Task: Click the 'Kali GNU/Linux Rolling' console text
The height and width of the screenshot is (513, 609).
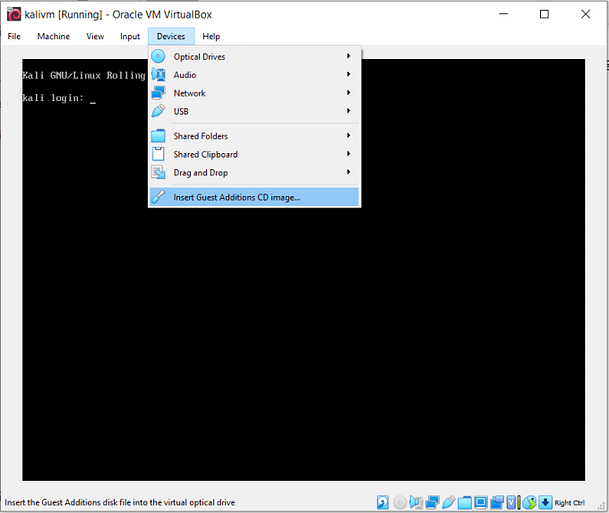Action: (84, 75)
